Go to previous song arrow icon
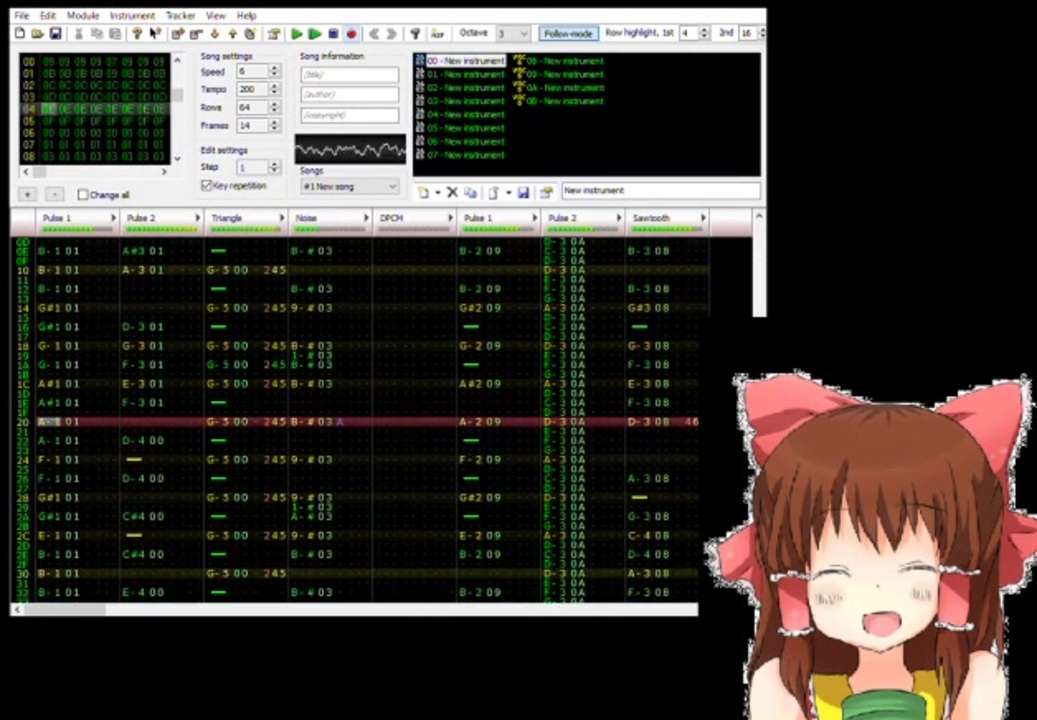 (374, 34)
